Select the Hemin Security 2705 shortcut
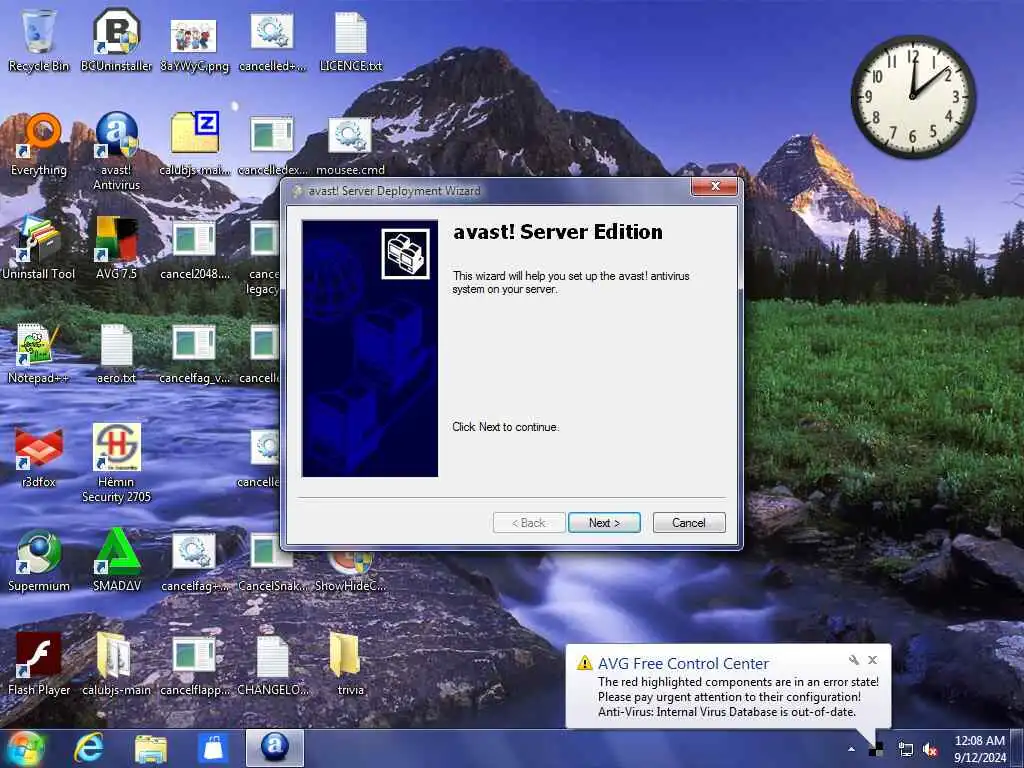Image resolution: width=1024 pixels, height=768 pixels. click(x=116, y=464)
